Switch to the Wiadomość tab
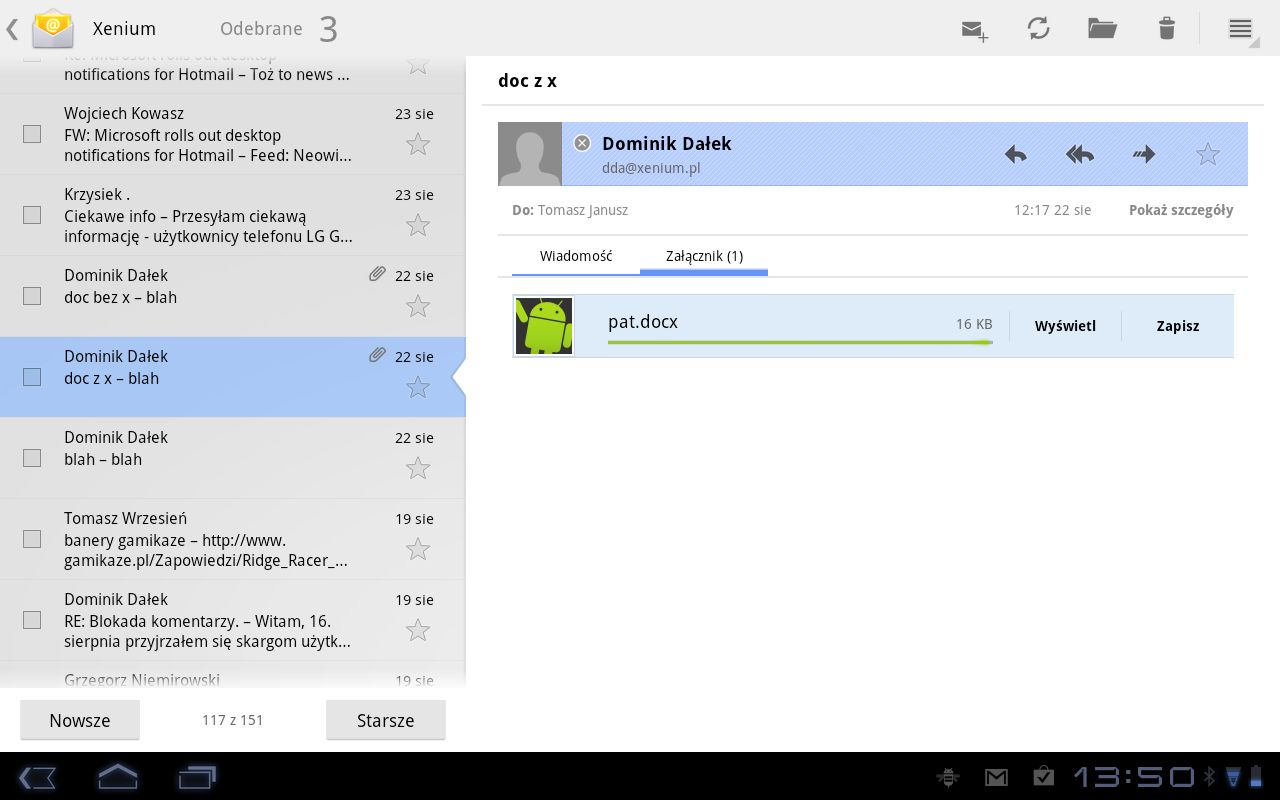Screen dimensions: 1280x800 576,256
